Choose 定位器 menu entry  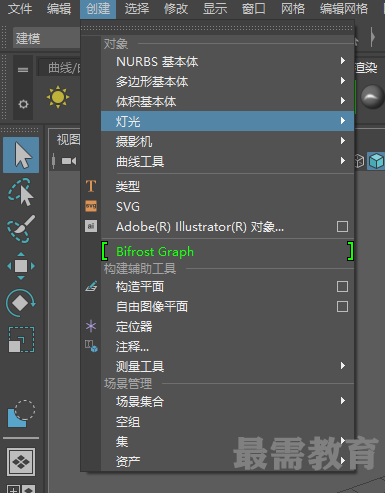[227, 327]
